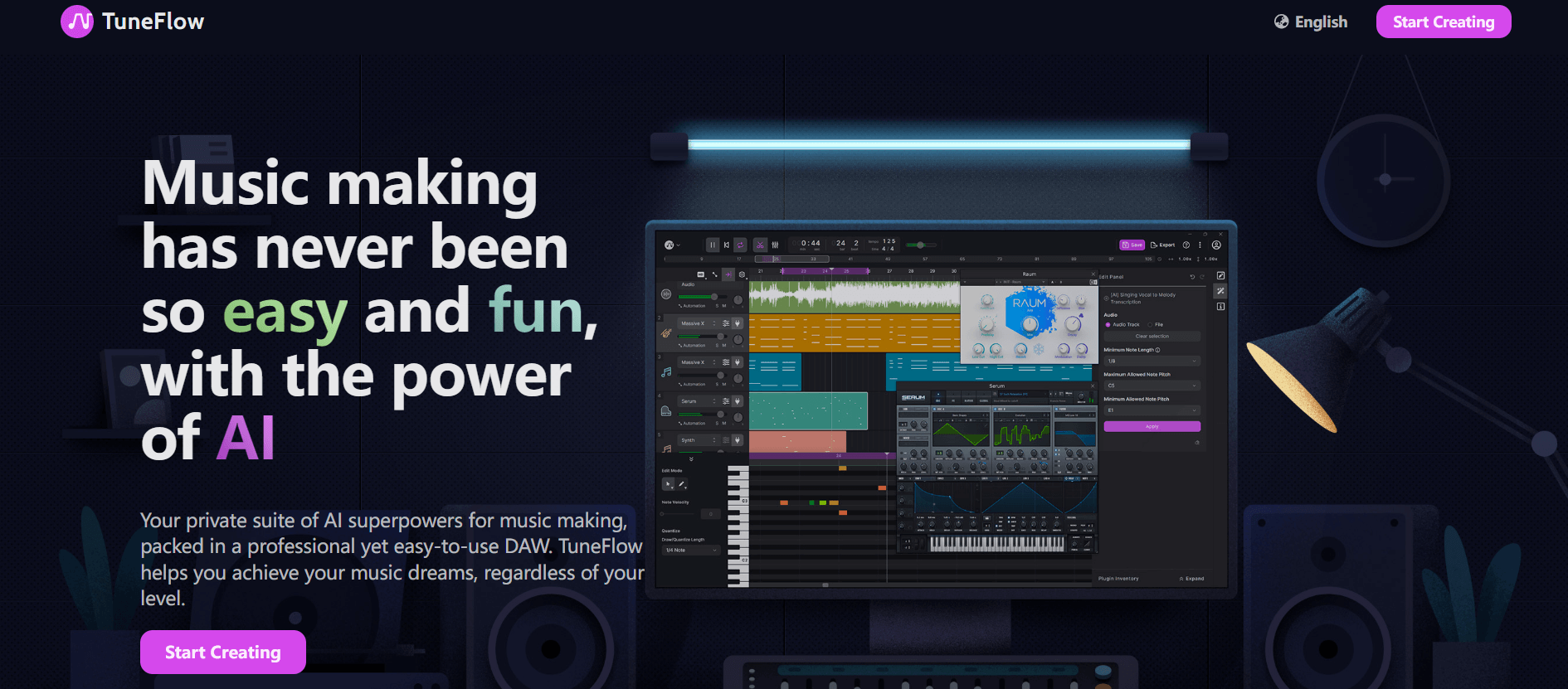Open the Massive X plugin dropdown on track 2

point(697,323)
